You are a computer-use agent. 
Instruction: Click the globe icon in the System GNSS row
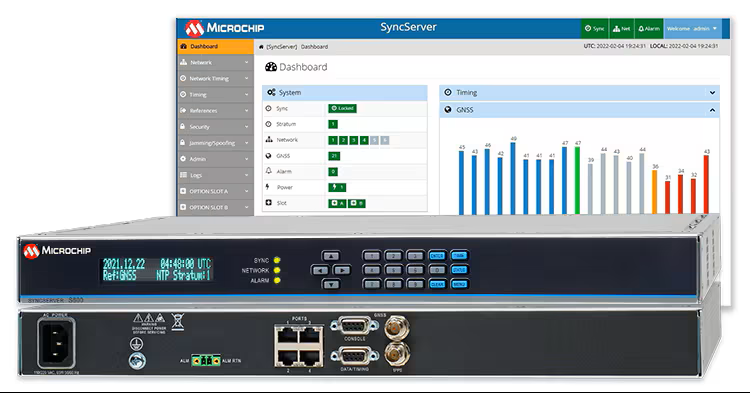click(x=268, y=155)
